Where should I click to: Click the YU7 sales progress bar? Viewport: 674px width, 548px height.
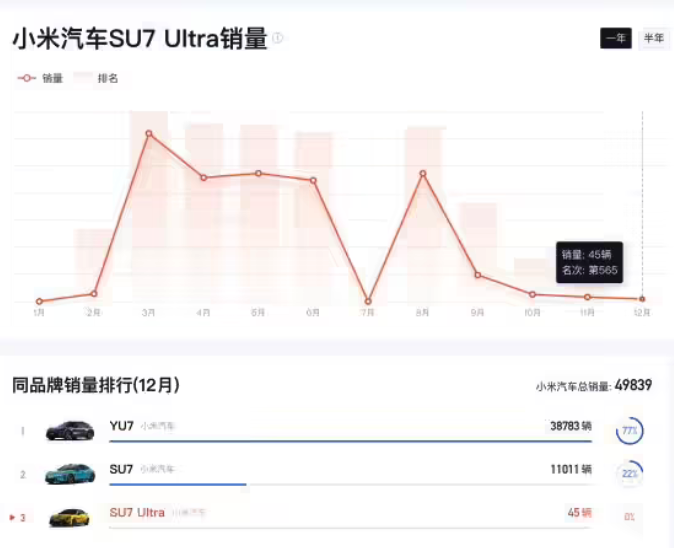coord(351,441)
